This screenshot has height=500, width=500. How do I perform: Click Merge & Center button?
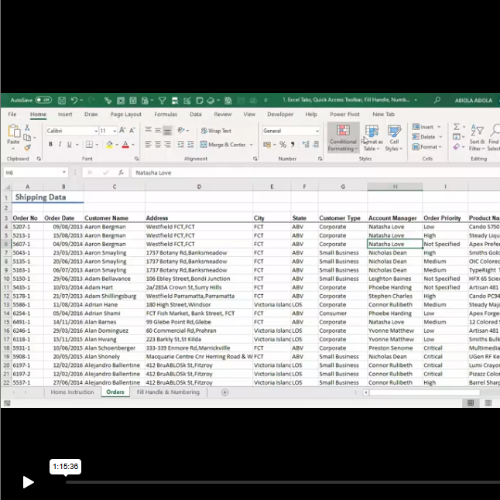tap(223, 144)
